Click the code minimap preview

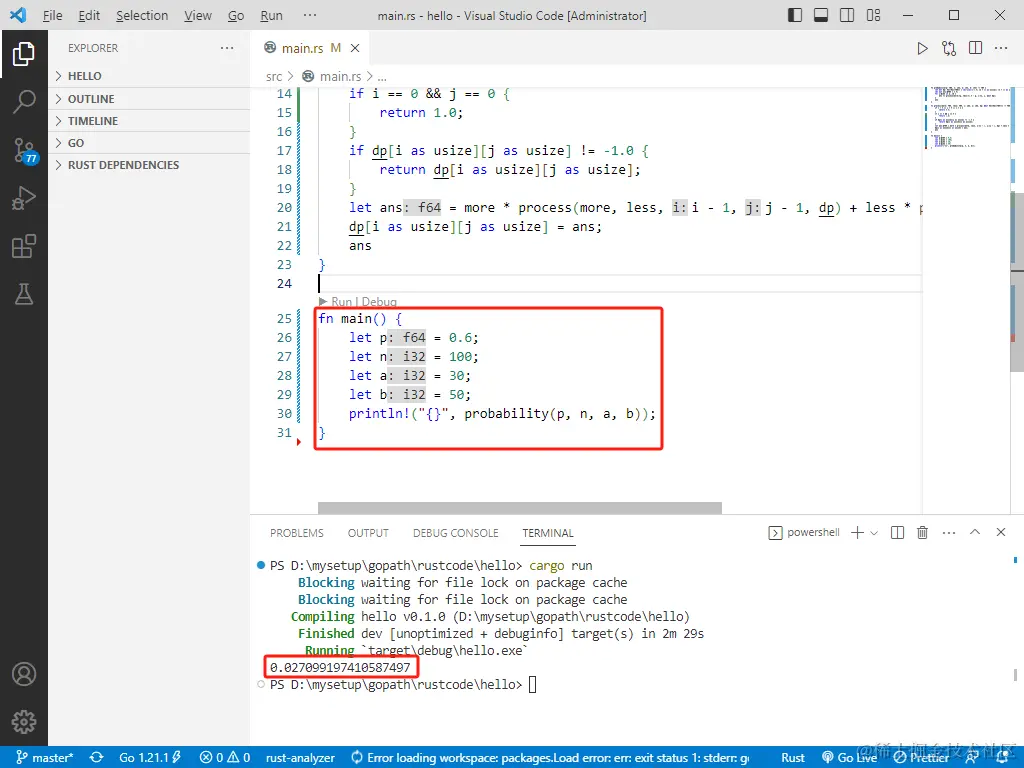[x=967, y=118]
